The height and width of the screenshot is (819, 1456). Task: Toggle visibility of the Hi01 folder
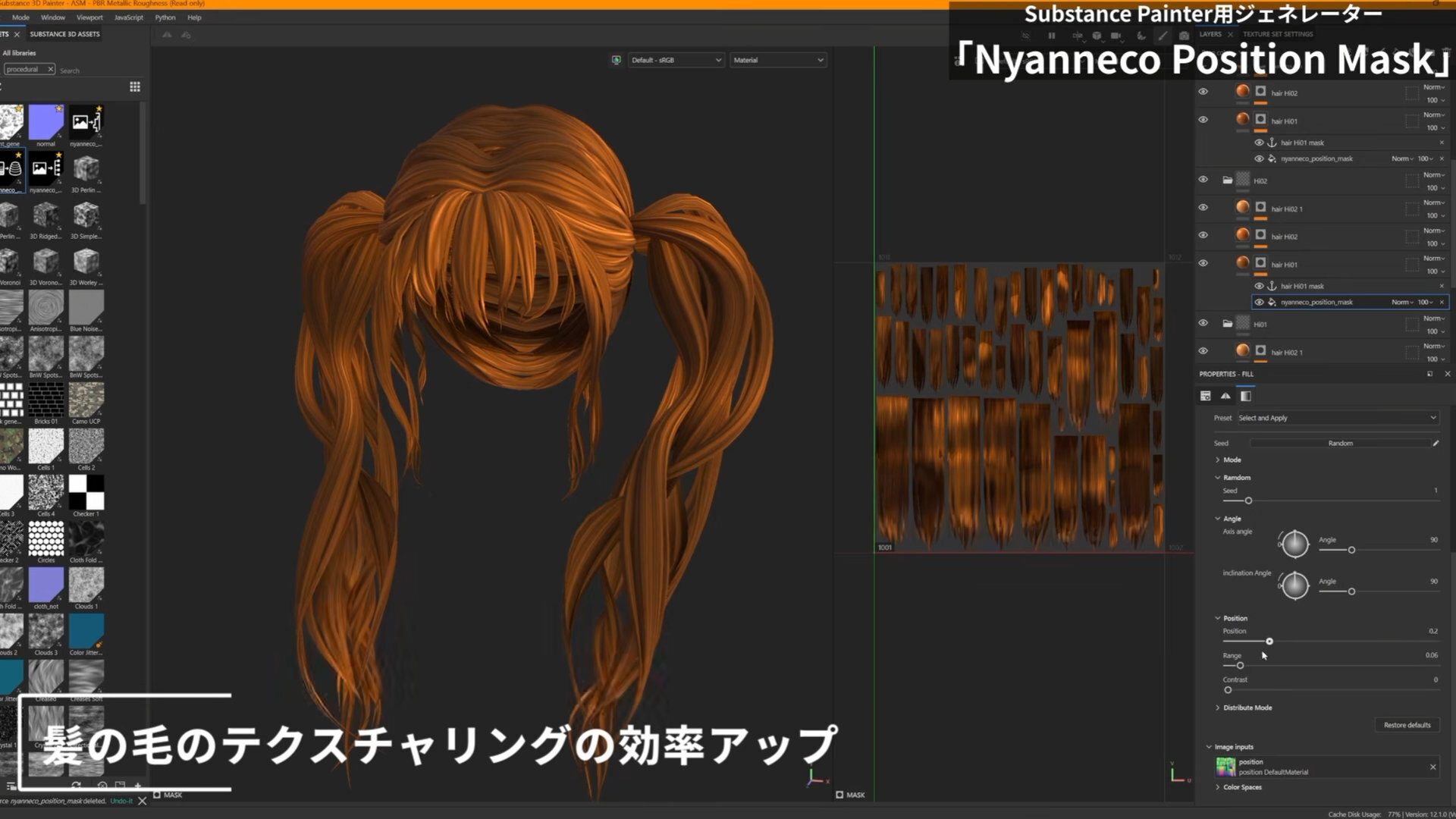1203,323
